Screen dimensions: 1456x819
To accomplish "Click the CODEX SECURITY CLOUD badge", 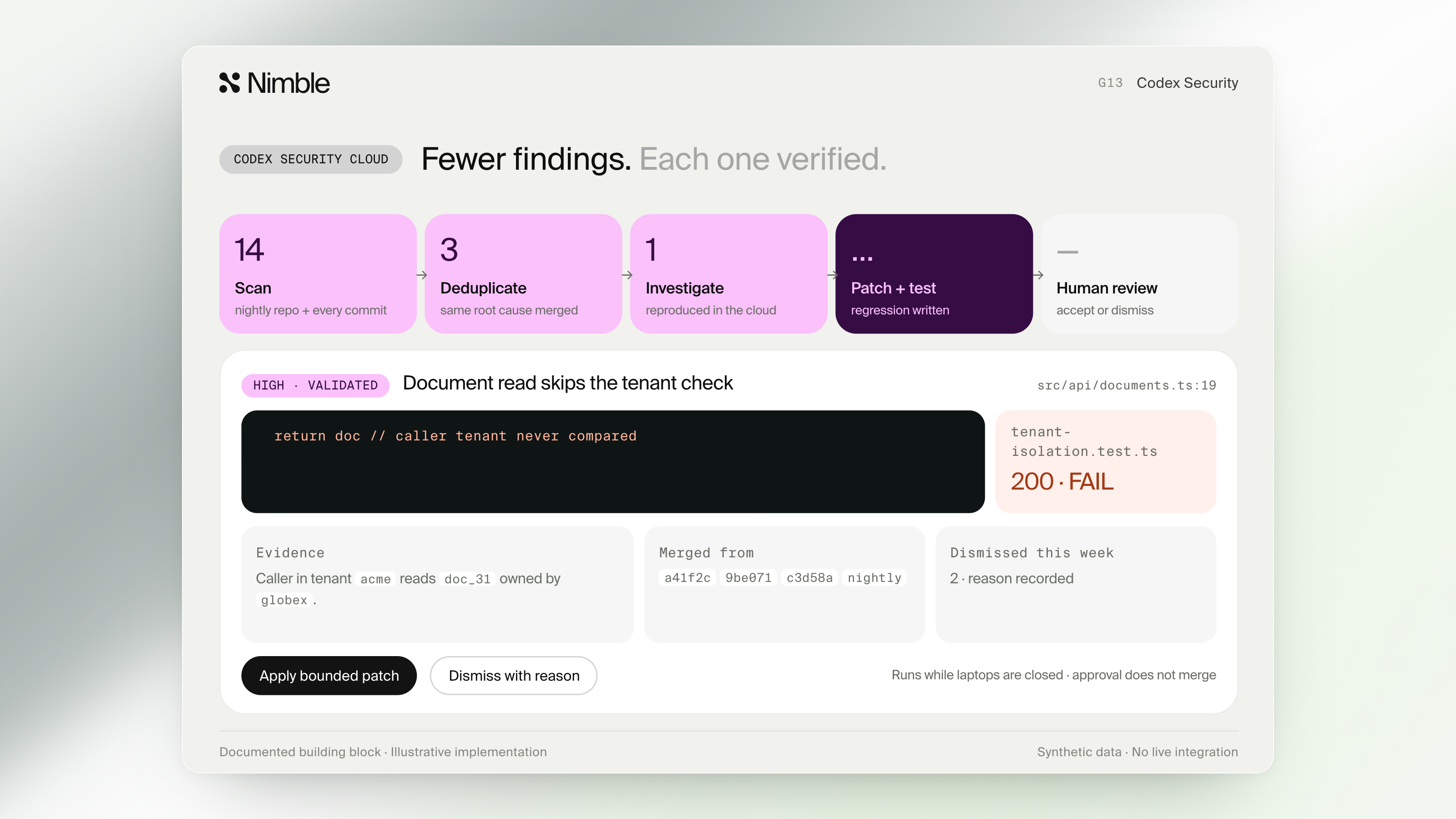I will click(x=311, y=159).
